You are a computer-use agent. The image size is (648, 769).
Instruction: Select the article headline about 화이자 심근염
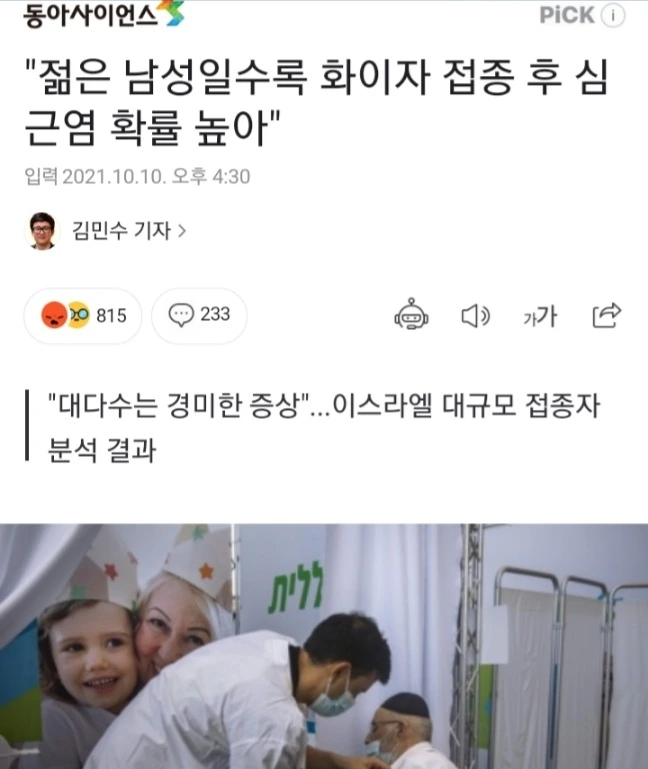[x=317, y=103]
